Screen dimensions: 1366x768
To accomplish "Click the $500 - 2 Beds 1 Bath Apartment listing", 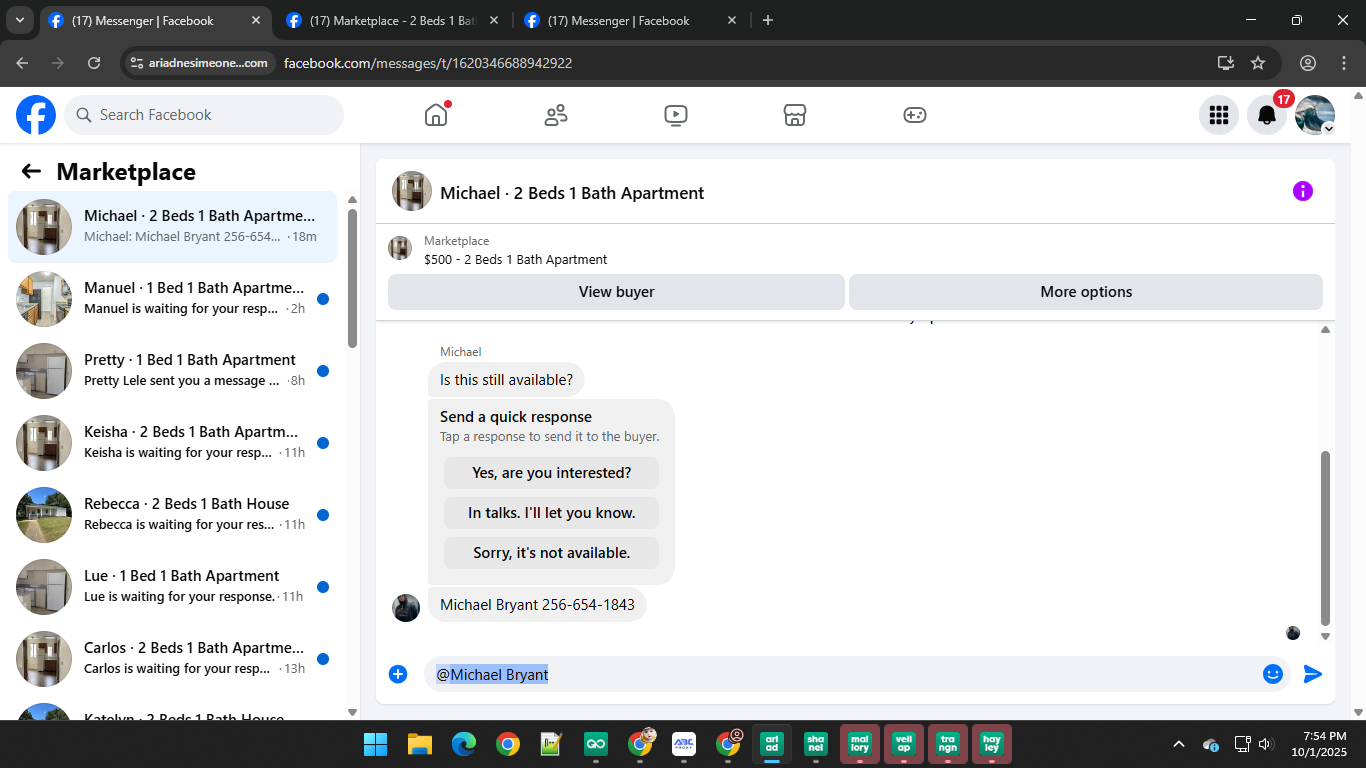I will point(515,260).
